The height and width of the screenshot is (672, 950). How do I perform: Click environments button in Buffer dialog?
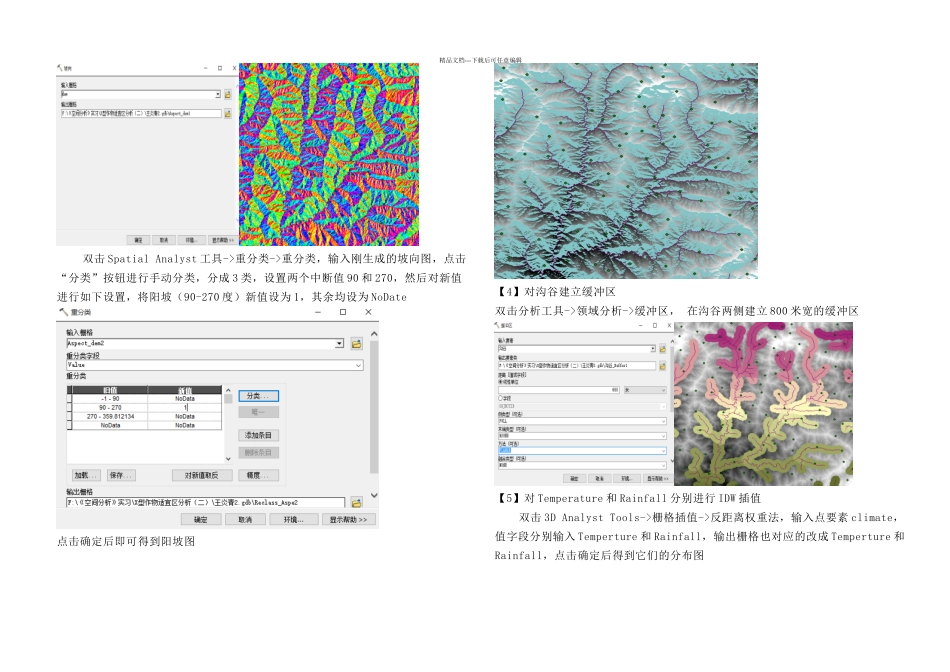click(626, 479)
